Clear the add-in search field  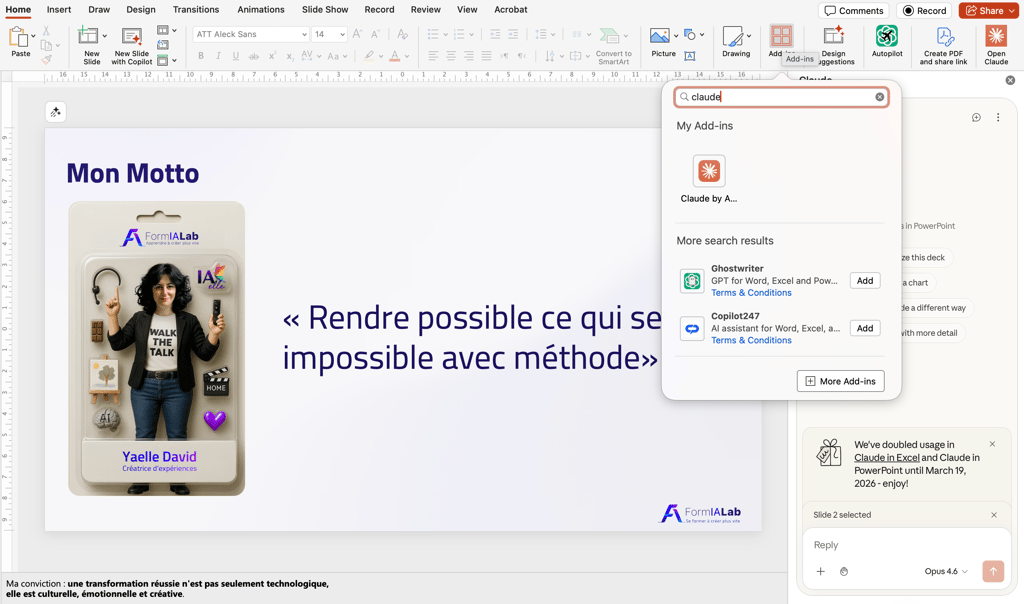click(880, 97)
